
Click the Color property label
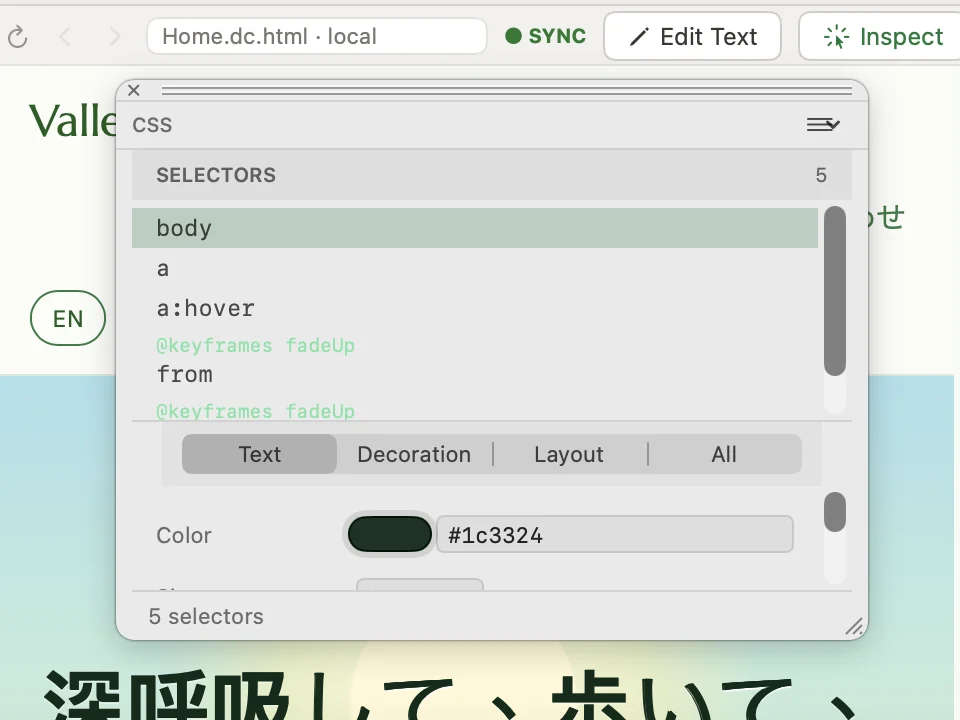[x=184, y=535]
